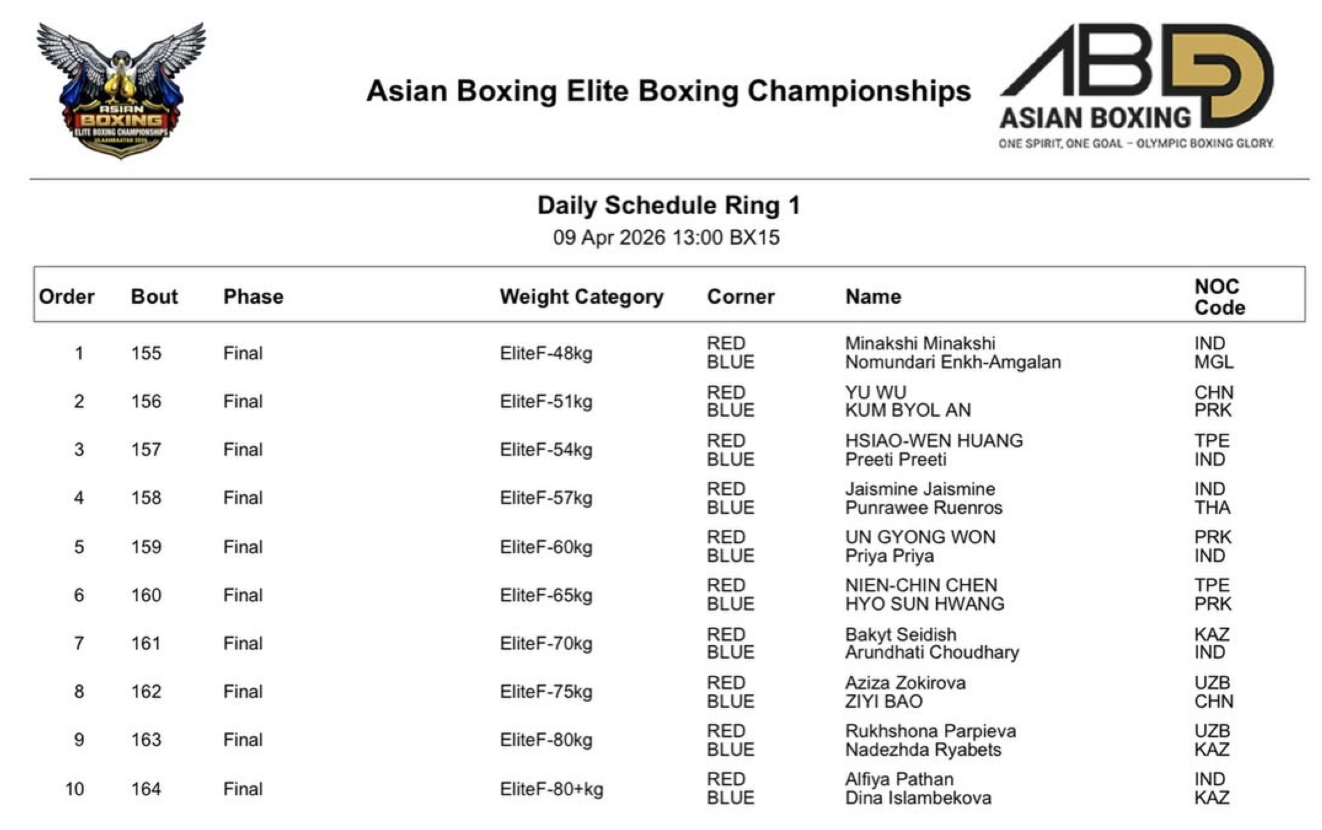This screenshot has width=1322, height=830.
Task: Click the eagle championship logo
Action: pyautogui.click(x=120, y=89)
